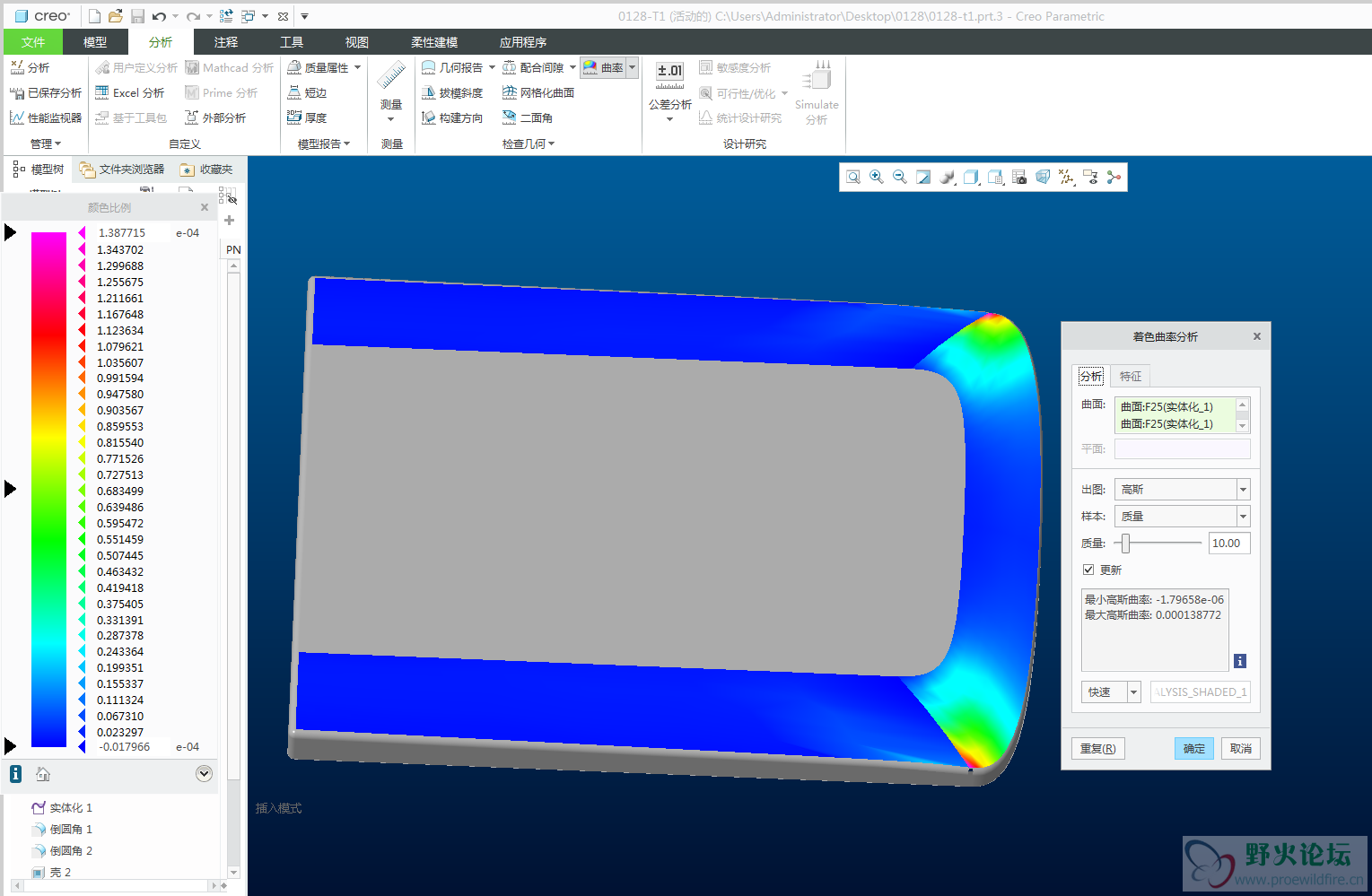This screenshot has height=896, width=1372.
Task: Click the spin center icon
Action: point(1114,178)
